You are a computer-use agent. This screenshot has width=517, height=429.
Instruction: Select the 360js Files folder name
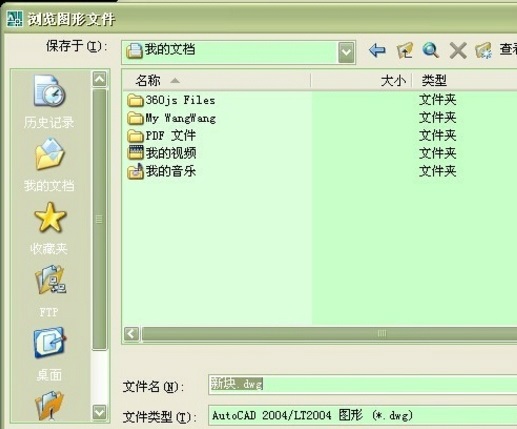pos(180,100)
